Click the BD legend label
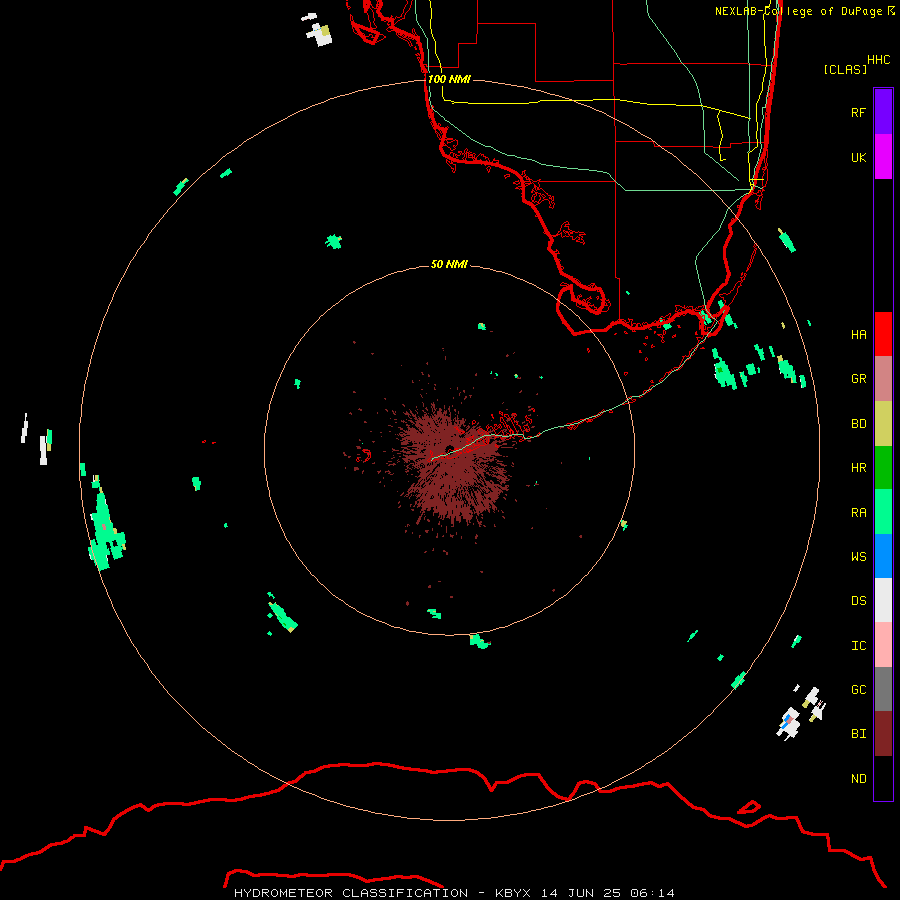This screenshot has height=900, width=900. pos(858,424)
